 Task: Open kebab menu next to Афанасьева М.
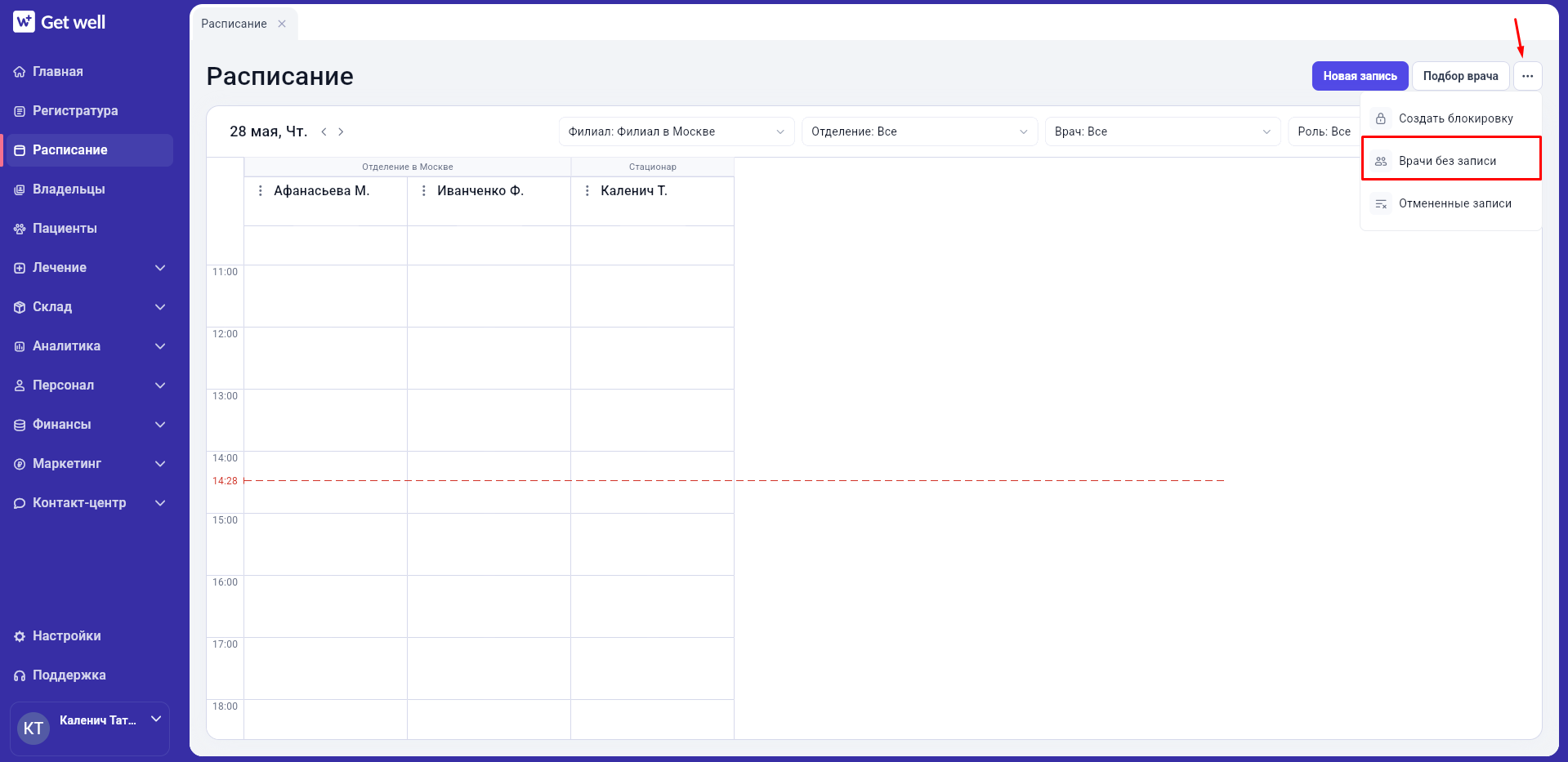pyautogui.click(x=261, y=190)
